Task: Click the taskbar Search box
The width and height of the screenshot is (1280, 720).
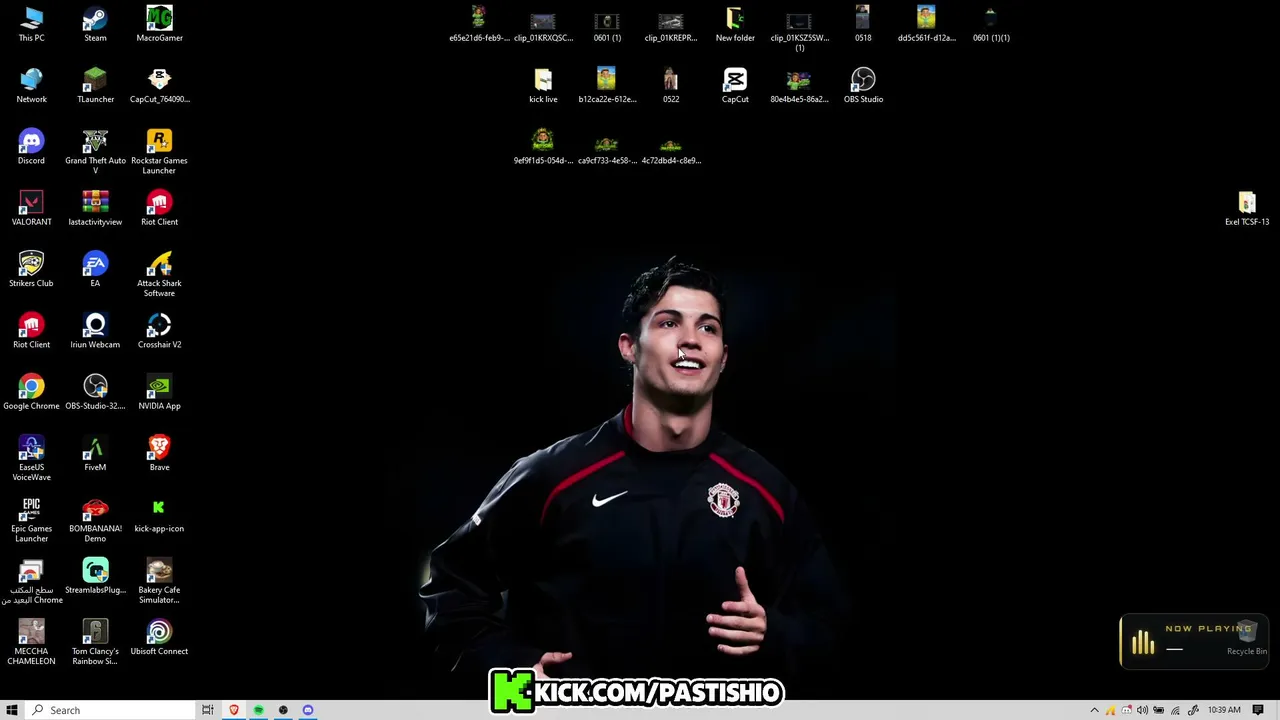Action: [110, 710]
